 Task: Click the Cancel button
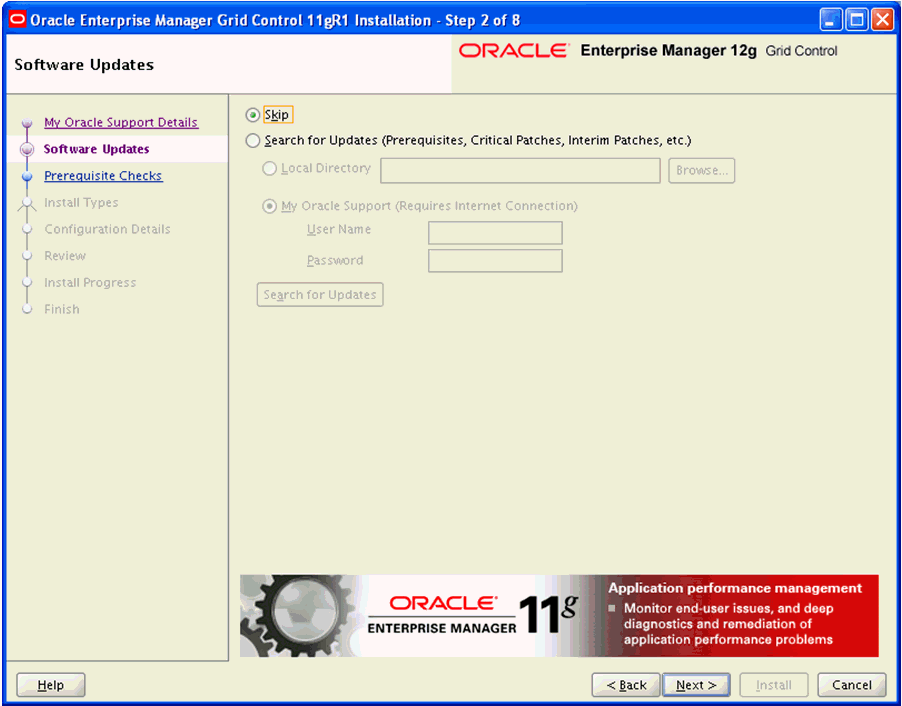pyautogui.click(x=852, y=685)
